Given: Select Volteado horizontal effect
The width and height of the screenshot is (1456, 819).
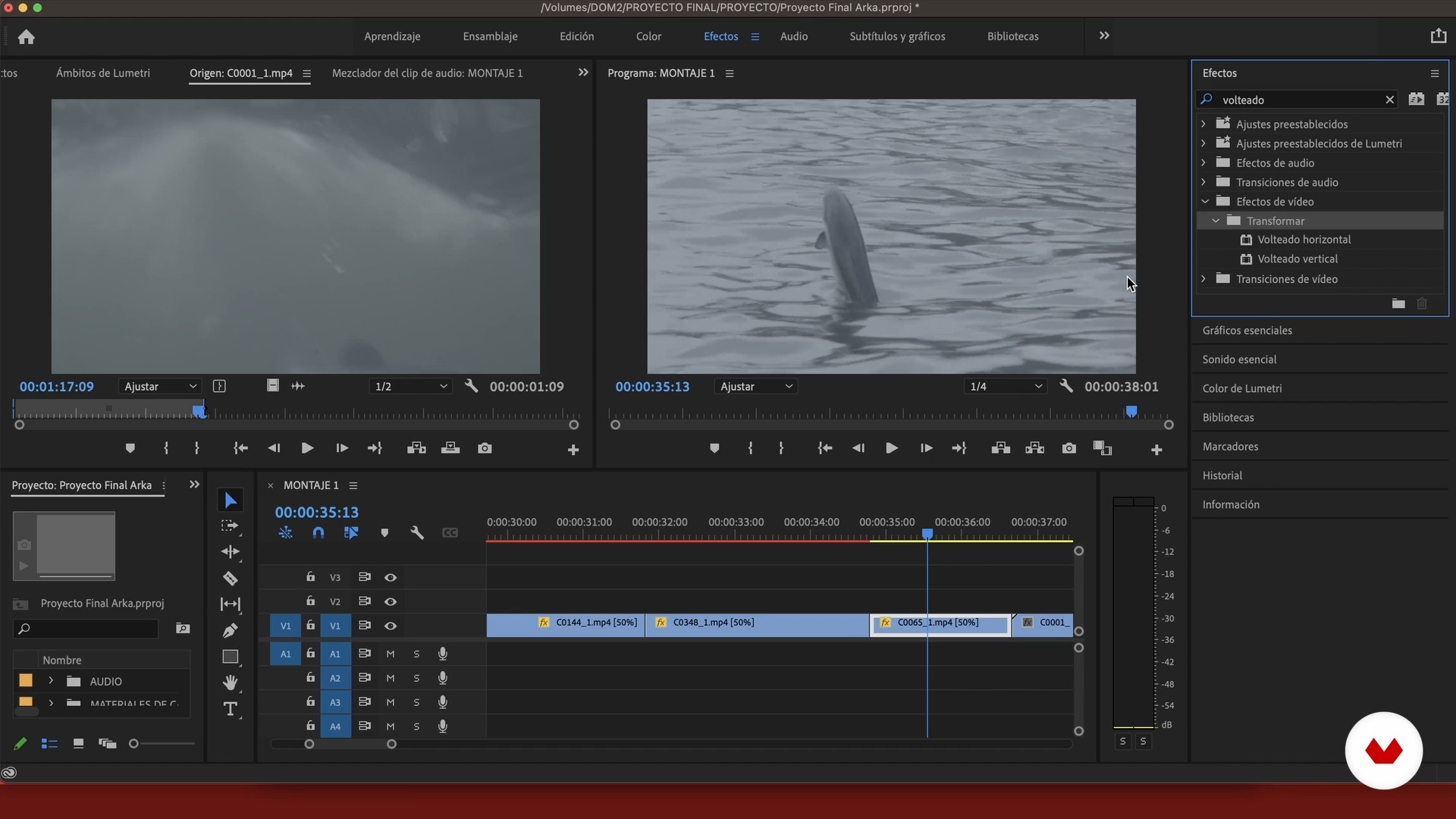Looking at the screenshot, I should [x=1304, y=240].
